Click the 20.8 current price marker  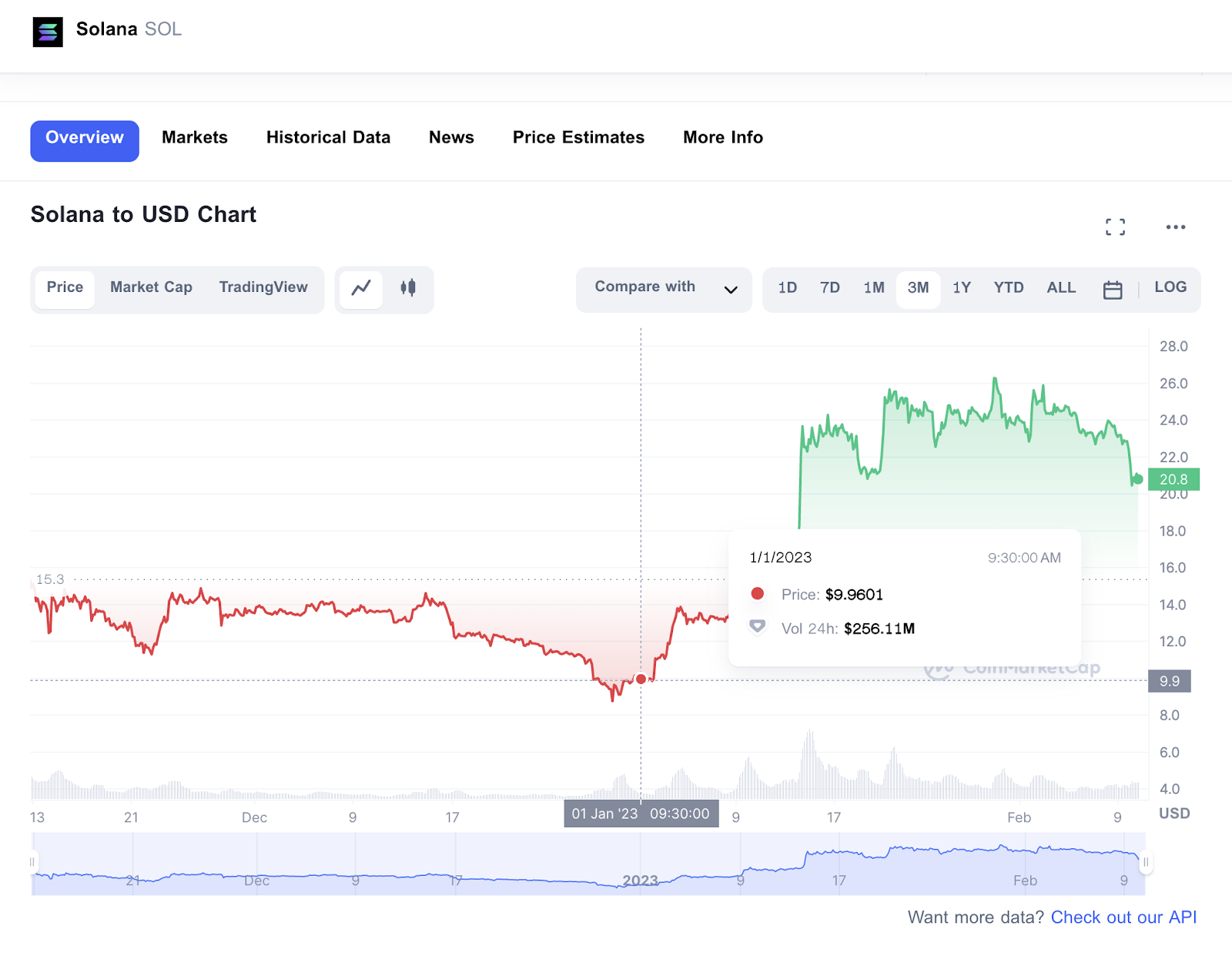click(x=1173, y=479)
